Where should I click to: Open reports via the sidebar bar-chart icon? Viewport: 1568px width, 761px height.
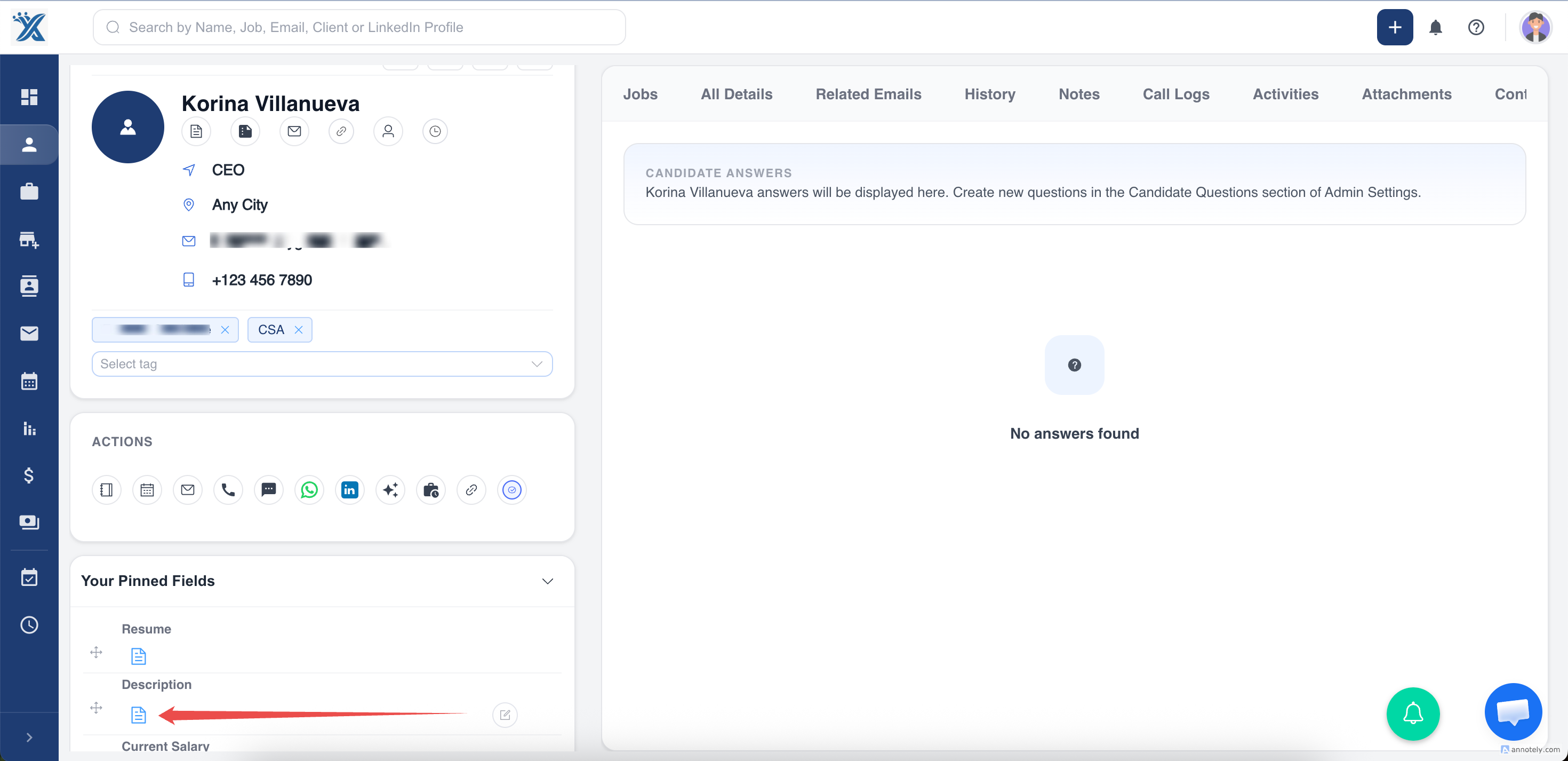29,429
